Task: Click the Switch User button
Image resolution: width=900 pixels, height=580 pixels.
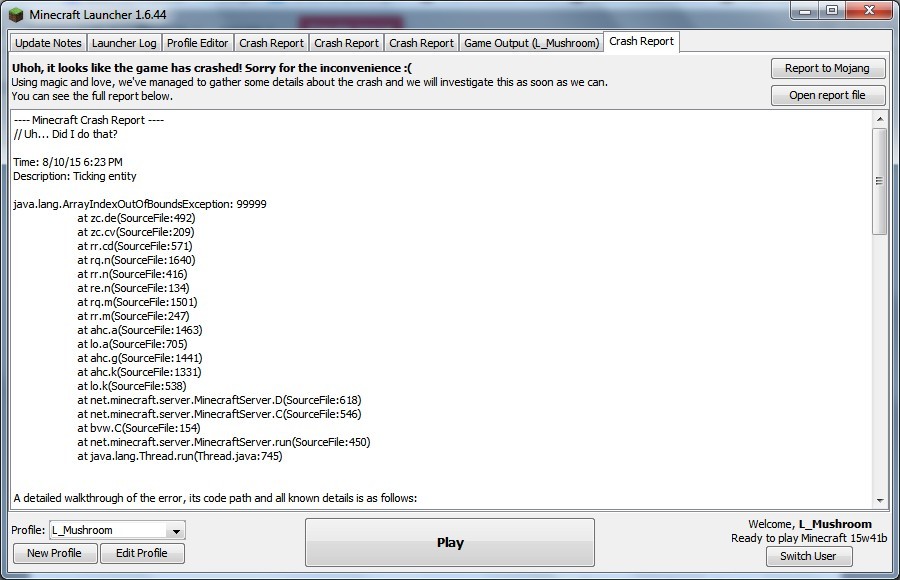Action: [809, 556]
